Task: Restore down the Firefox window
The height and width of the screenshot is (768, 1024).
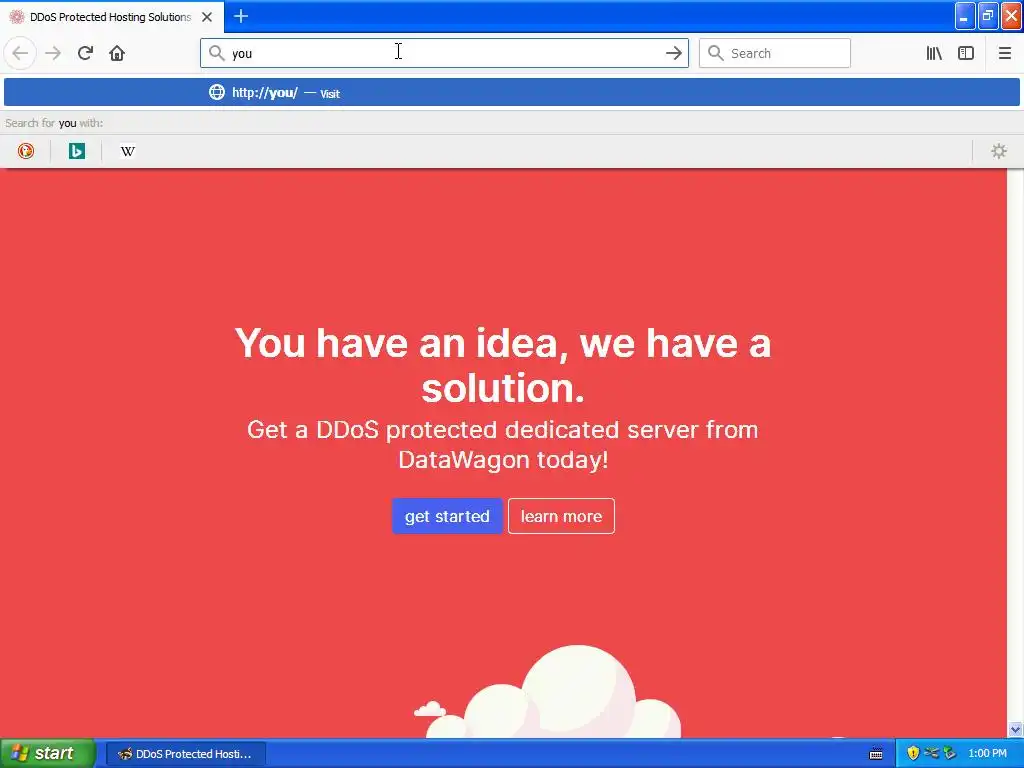Action: [x=988, y=16]
